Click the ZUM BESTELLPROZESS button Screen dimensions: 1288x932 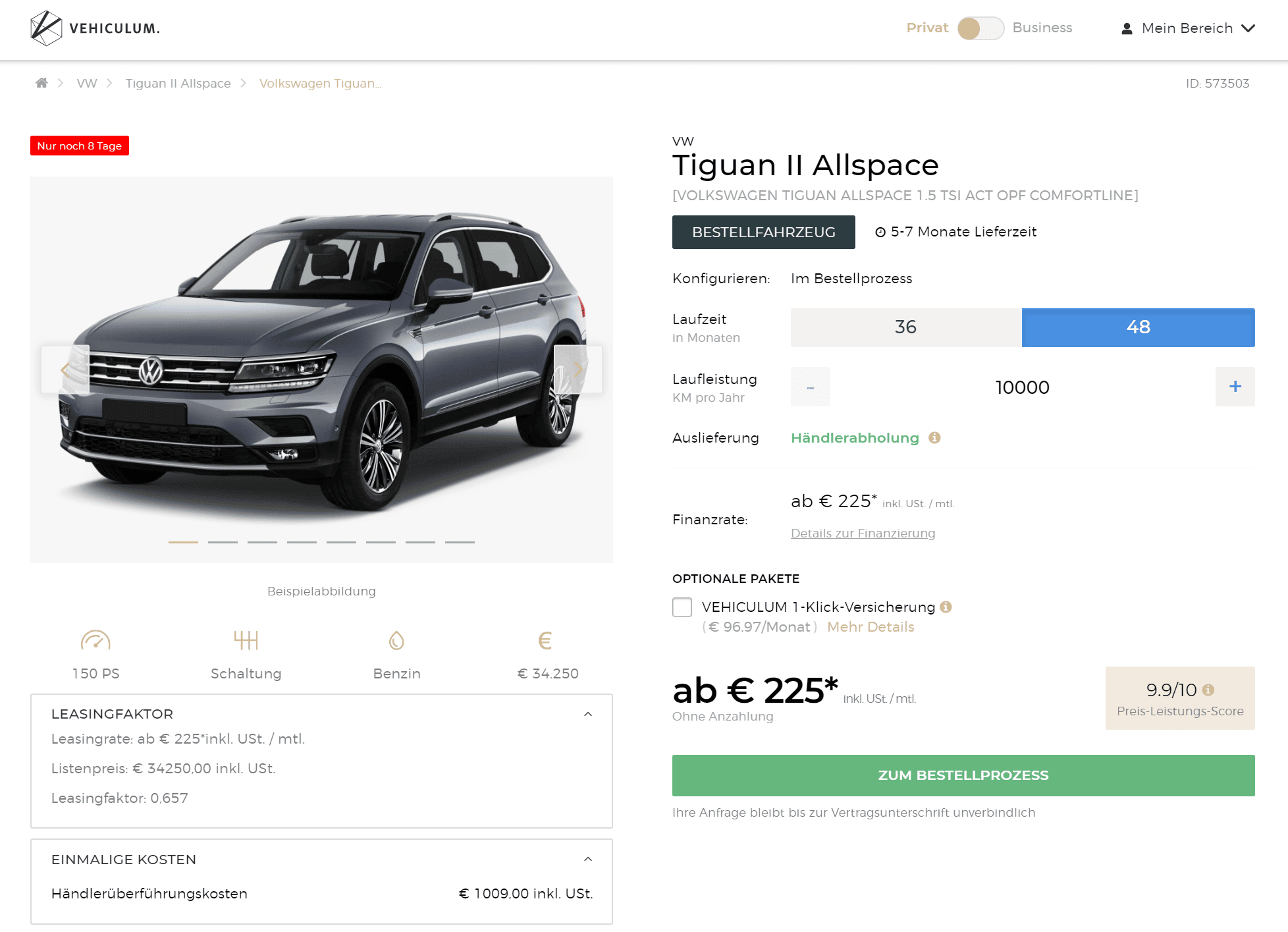point(963,775)
